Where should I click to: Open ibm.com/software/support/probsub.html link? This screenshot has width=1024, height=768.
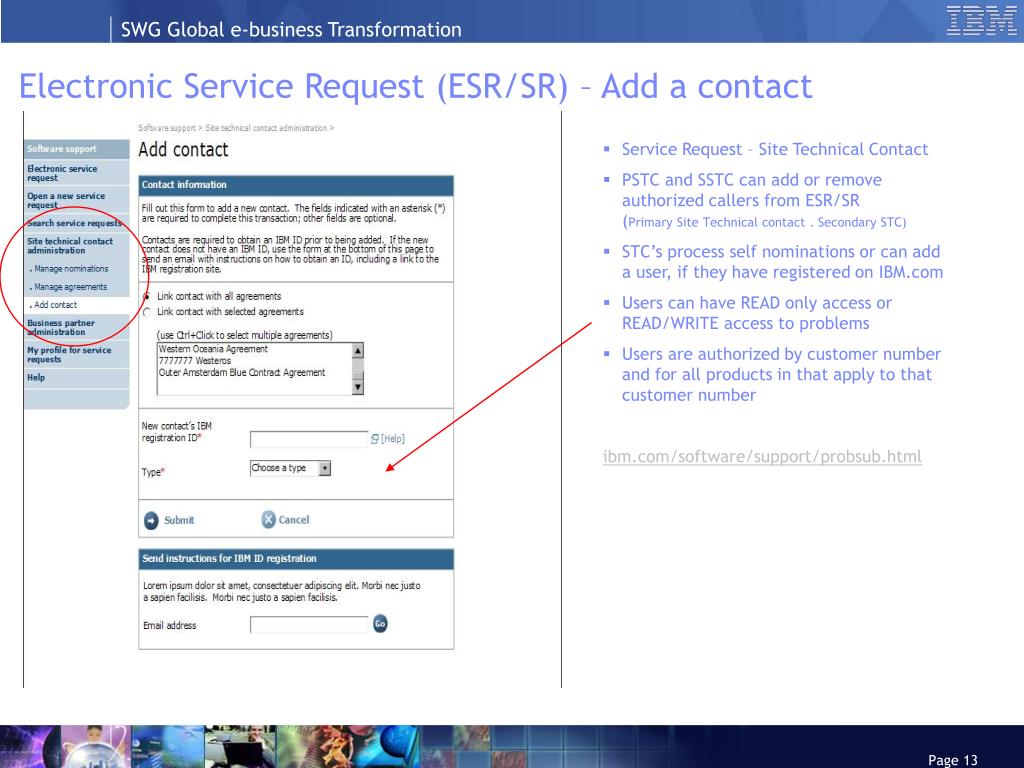click(762, 456)
